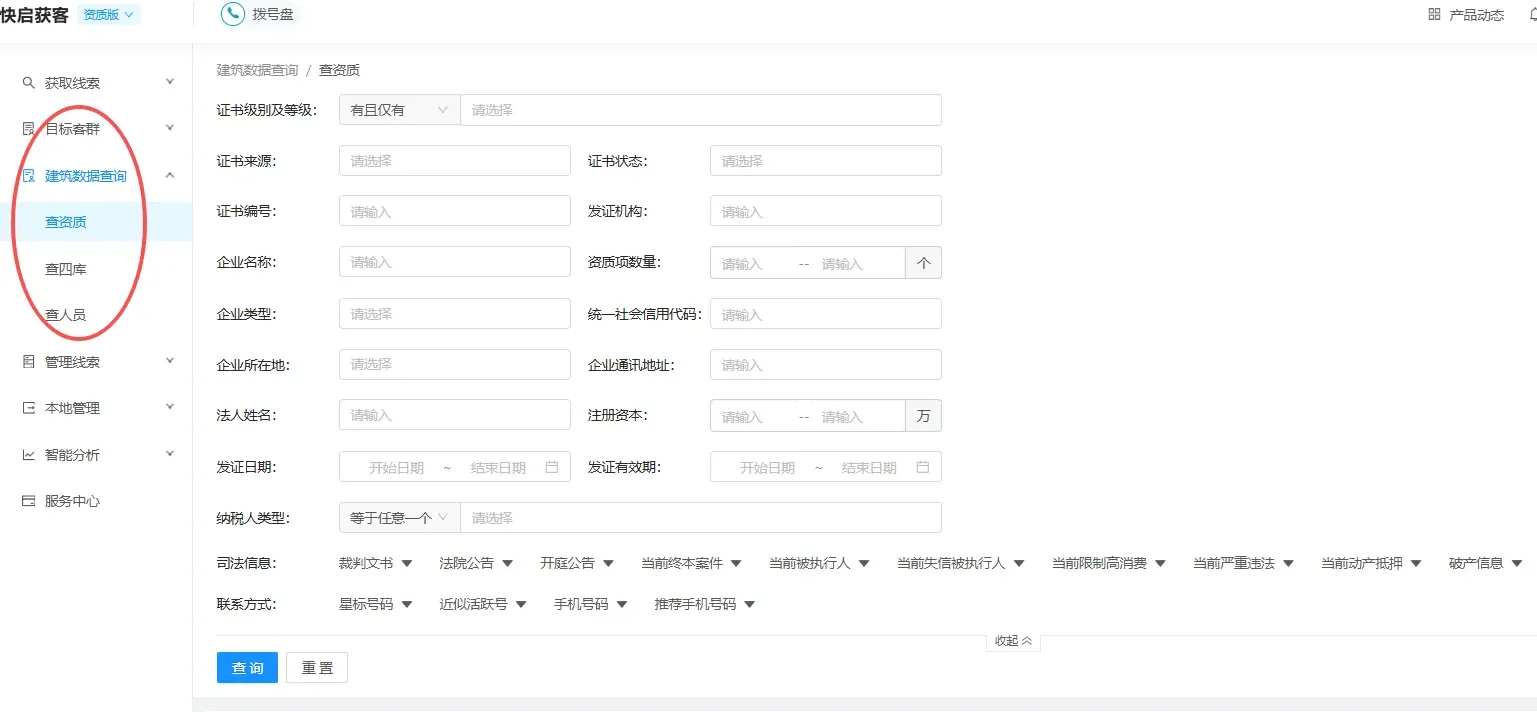
Task: Open the 企业所在地 select box
Action: click(x=455, y=364)
